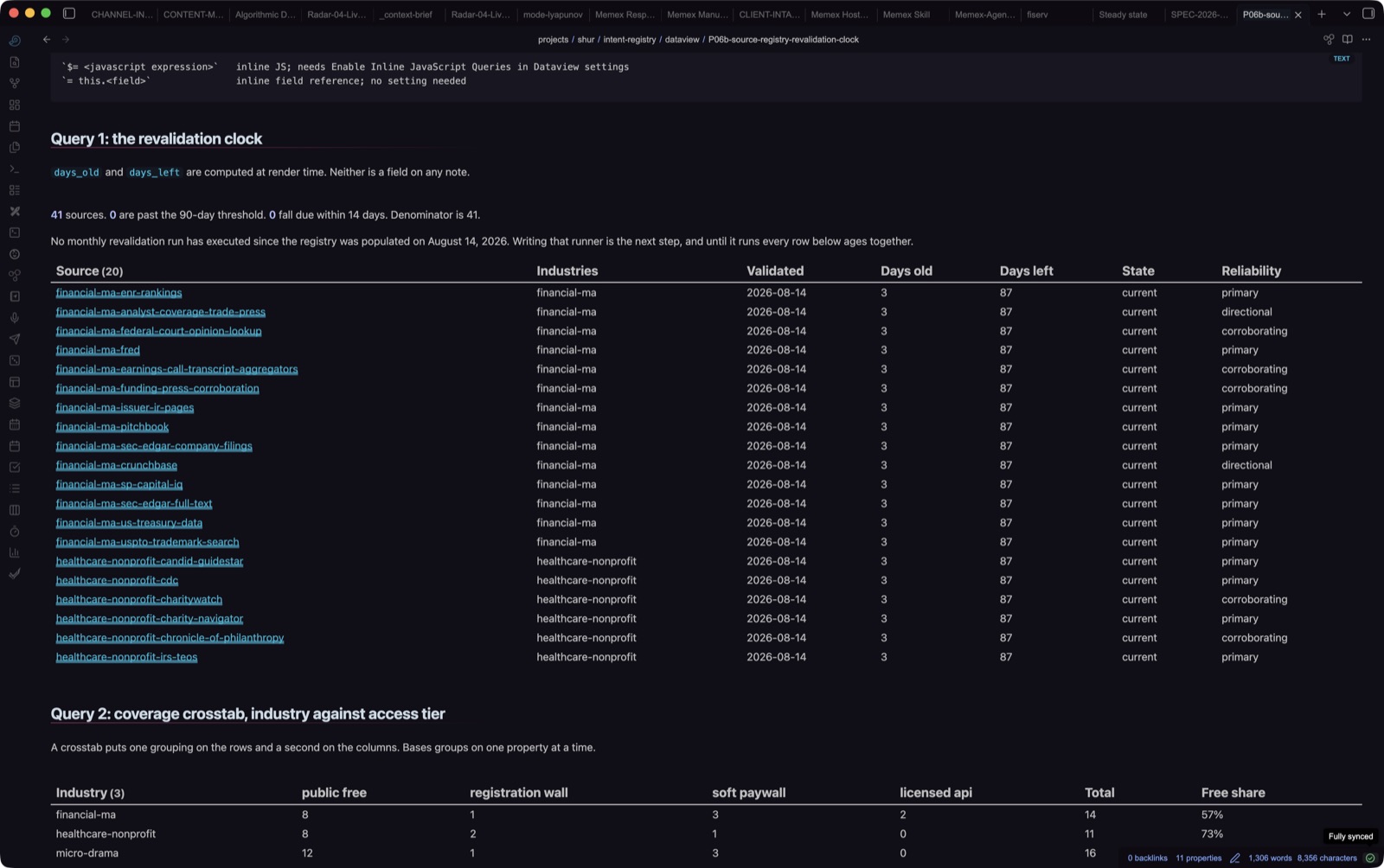The image size is (1384, 868).
Task: Click the 'Free share' column header
Action: tap(1233, 793)
